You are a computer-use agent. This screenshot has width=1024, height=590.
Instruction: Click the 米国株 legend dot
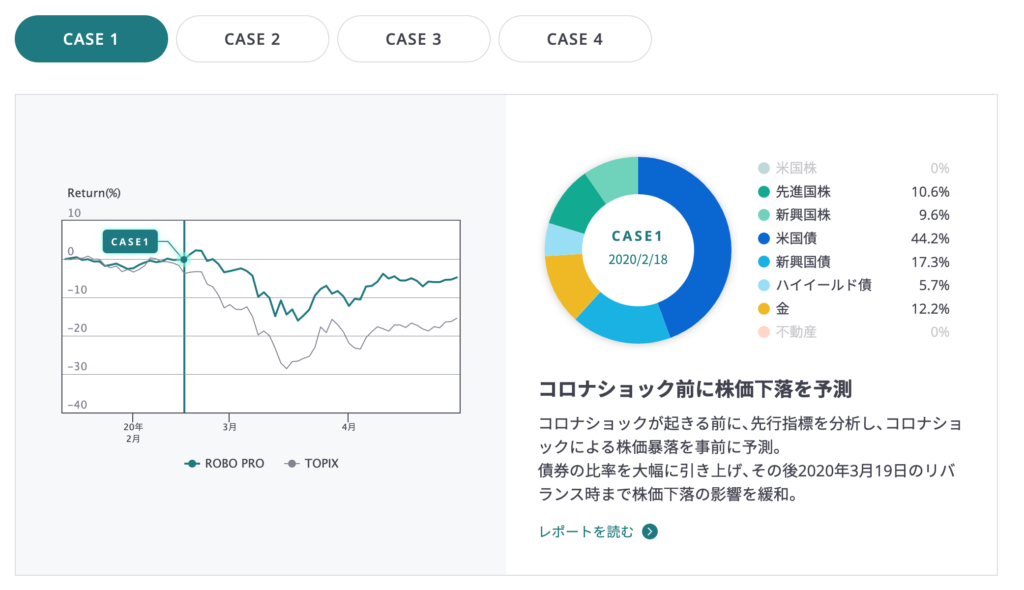[x=763, y=168]
